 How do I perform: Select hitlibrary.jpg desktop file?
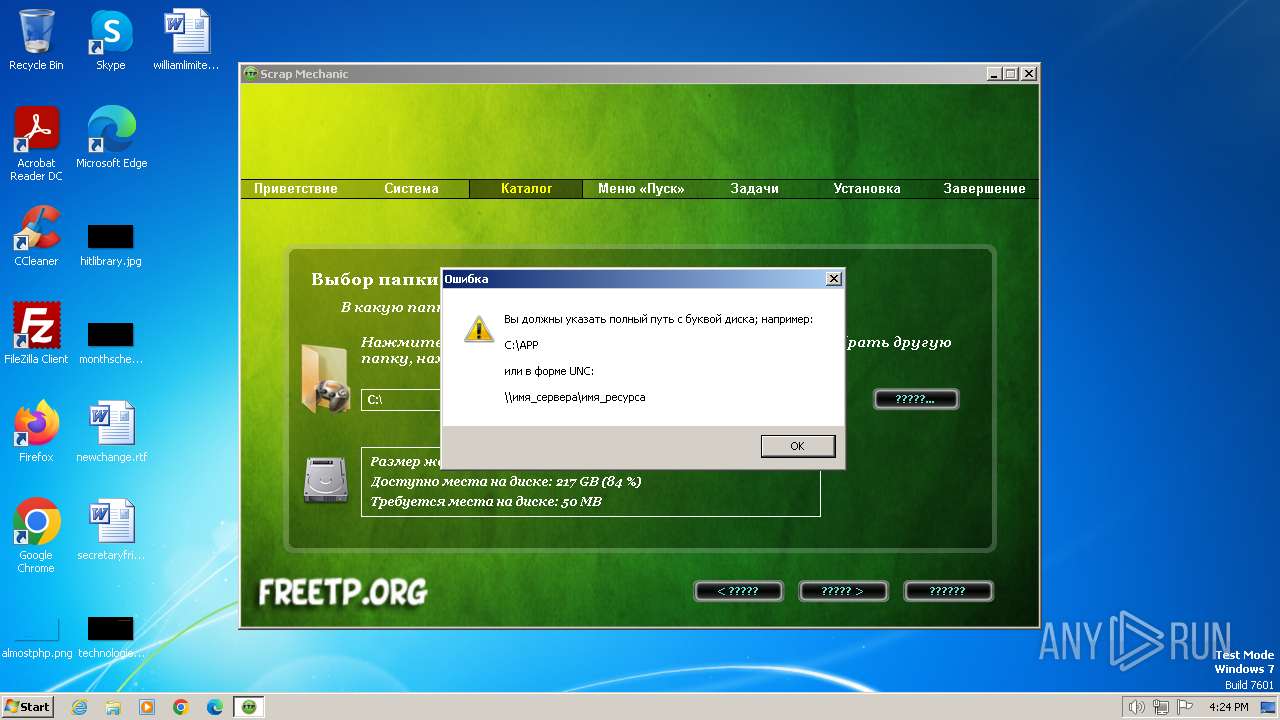point(111,246)
